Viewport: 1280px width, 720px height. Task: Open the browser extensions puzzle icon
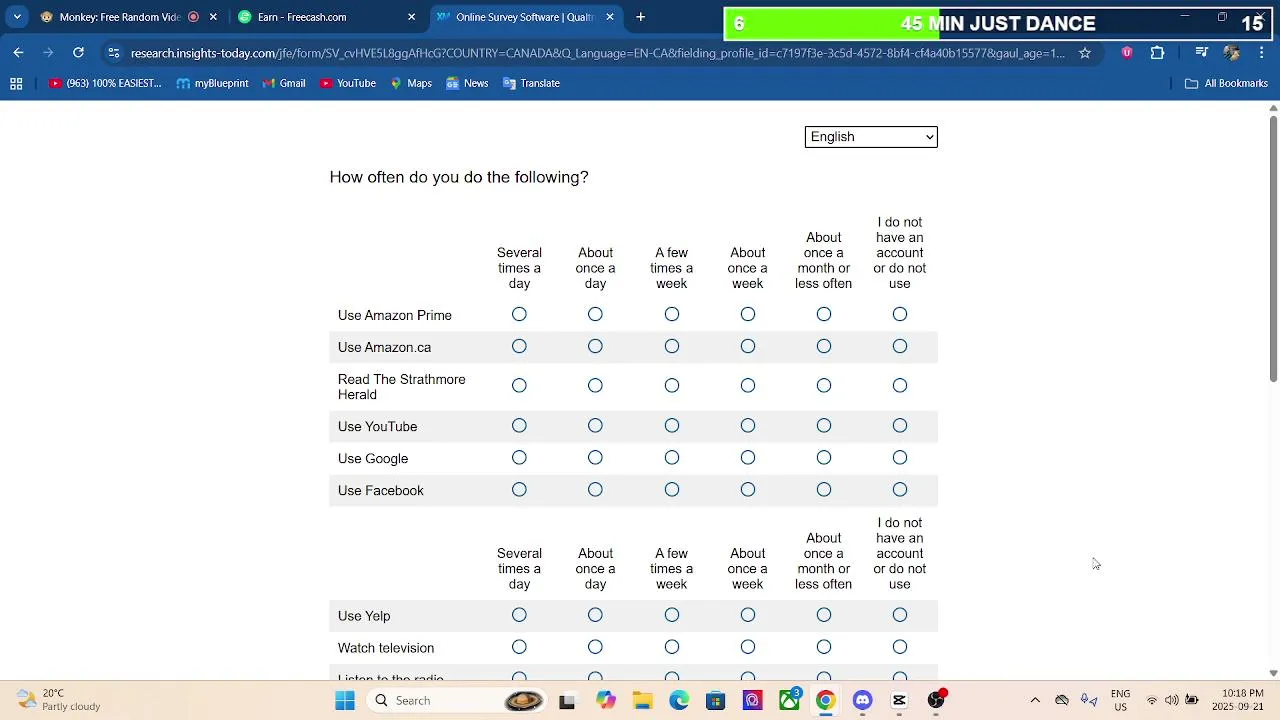[x=1158, y=53]
